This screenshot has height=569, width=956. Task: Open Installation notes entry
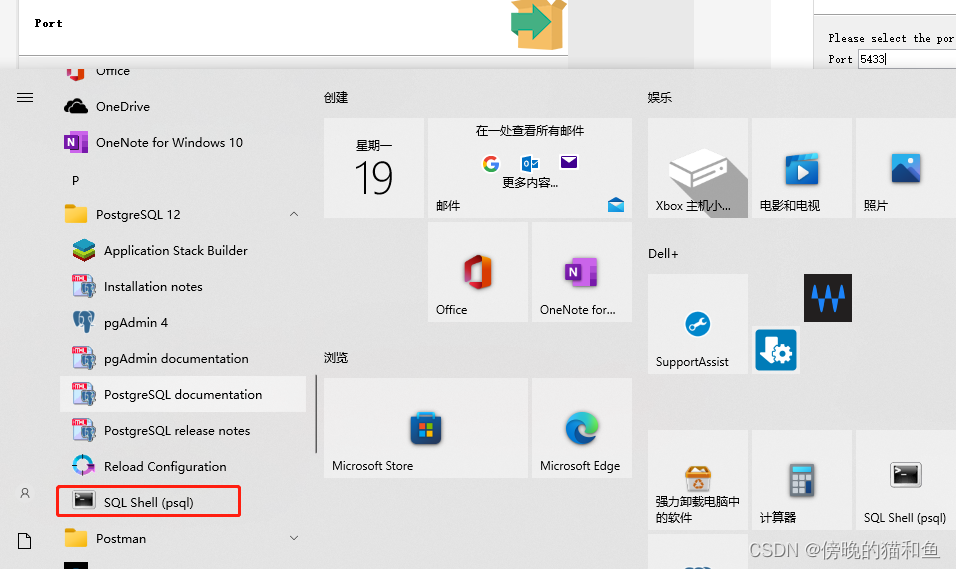(x=183, y=287)
